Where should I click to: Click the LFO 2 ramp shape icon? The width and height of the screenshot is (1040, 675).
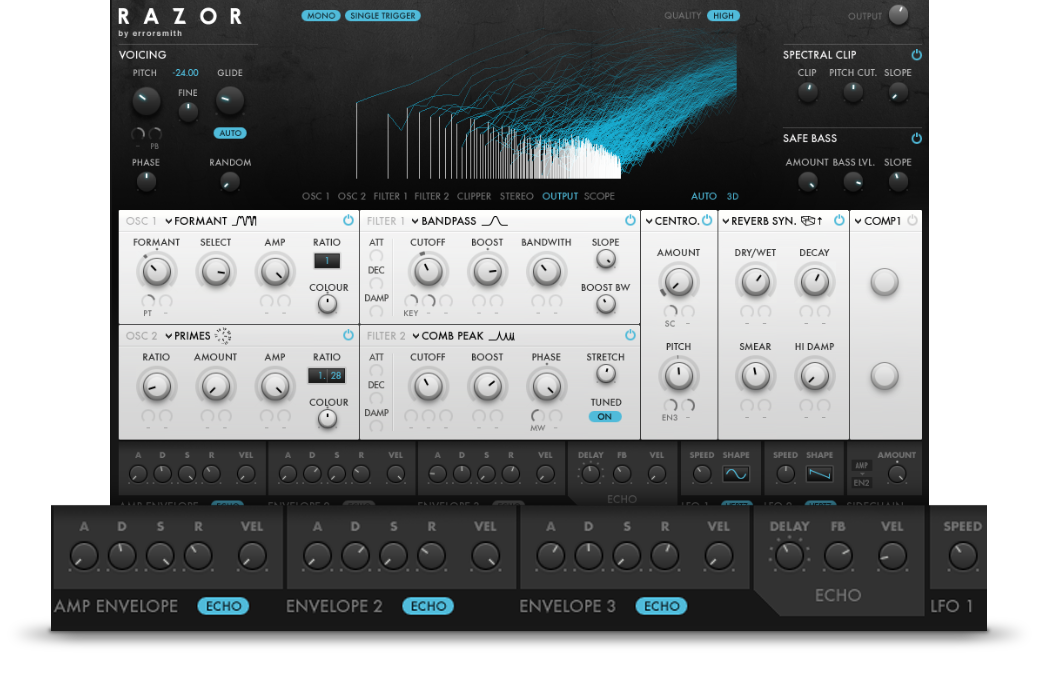click(820, 474)
